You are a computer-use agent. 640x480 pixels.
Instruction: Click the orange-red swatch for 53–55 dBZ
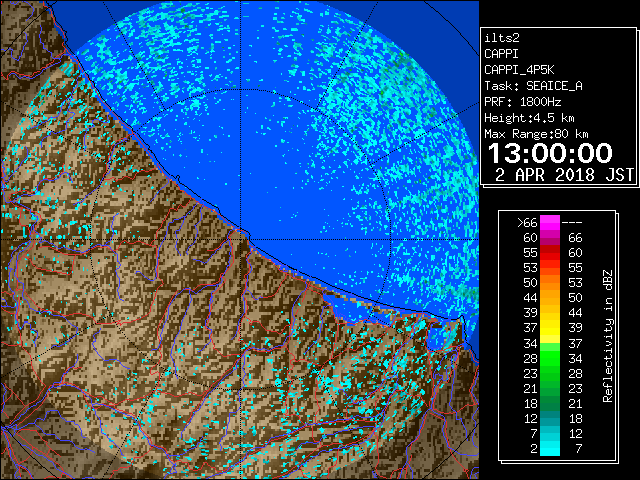(x=550, y=268)
